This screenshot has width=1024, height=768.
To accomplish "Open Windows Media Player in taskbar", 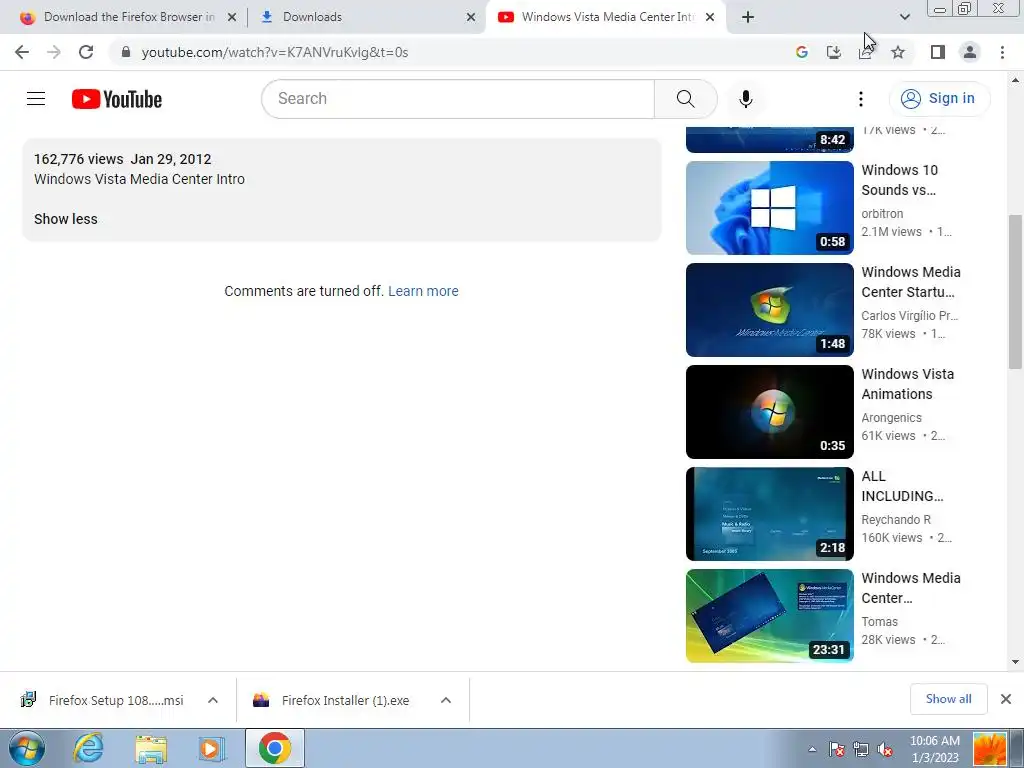I will [x=211, y=749].
